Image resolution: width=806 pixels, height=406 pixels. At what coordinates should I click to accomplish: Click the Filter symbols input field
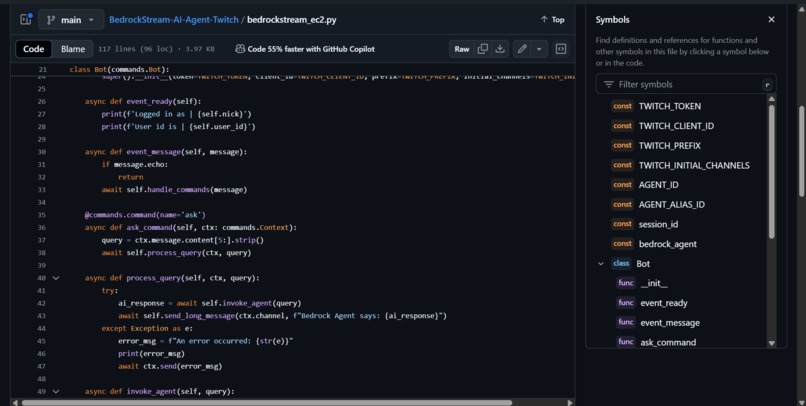tap(686, 84)
